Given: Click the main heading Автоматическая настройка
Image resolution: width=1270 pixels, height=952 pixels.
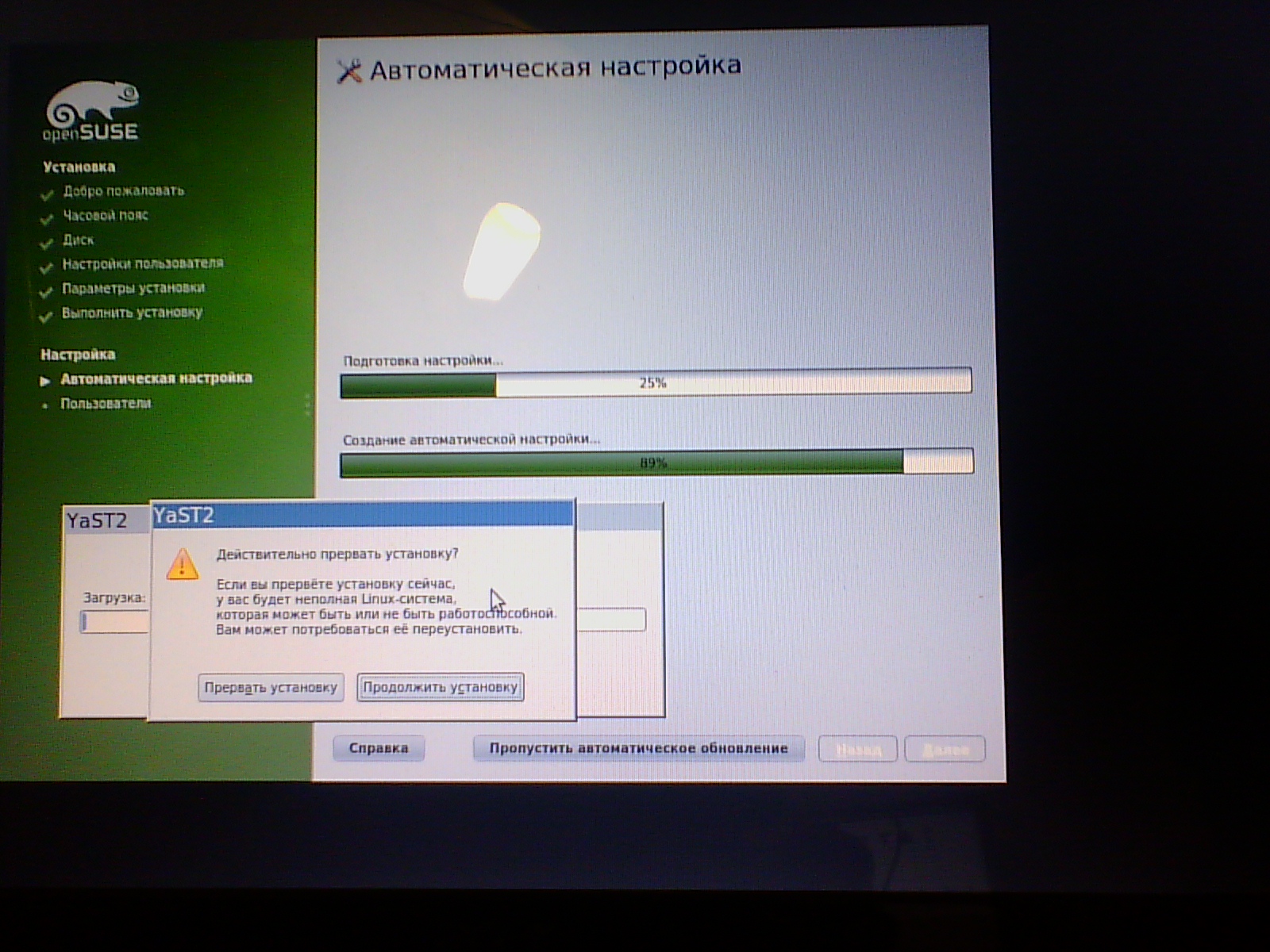Looking at the screenshot, I should coord(556,67).
